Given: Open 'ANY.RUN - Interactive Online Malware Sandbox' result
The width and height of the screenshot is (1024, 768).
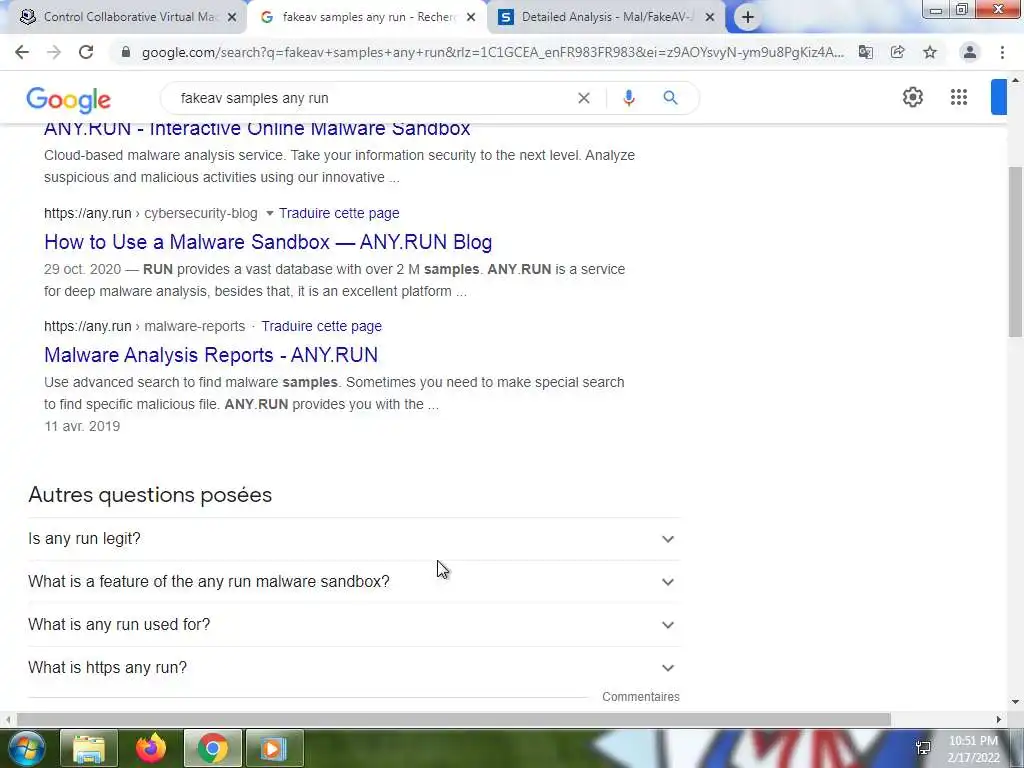Looking at the screenshot, I should 257,128.
